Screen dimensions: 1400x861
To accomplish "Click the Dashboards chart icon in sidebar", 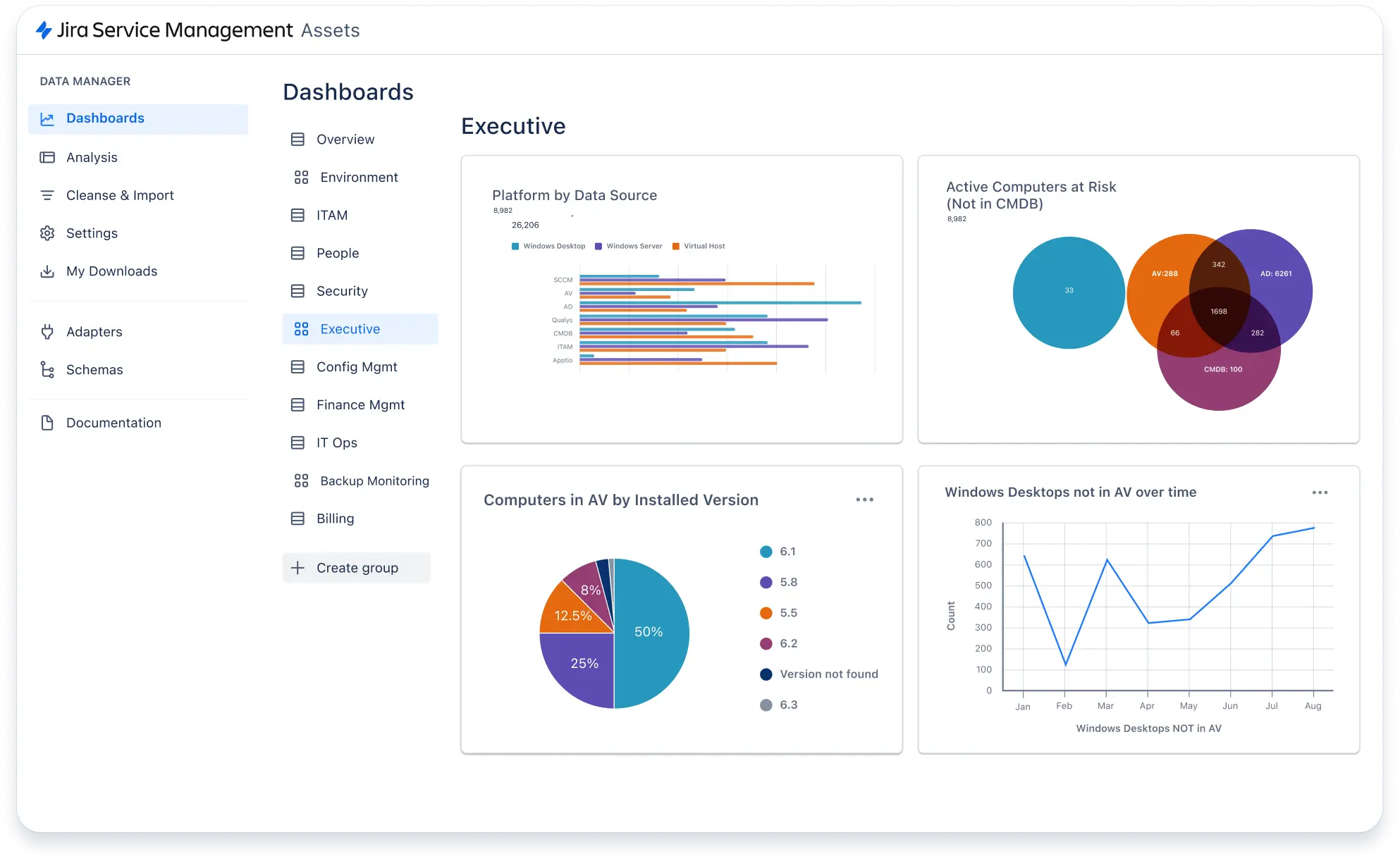I will coord(47,119).
